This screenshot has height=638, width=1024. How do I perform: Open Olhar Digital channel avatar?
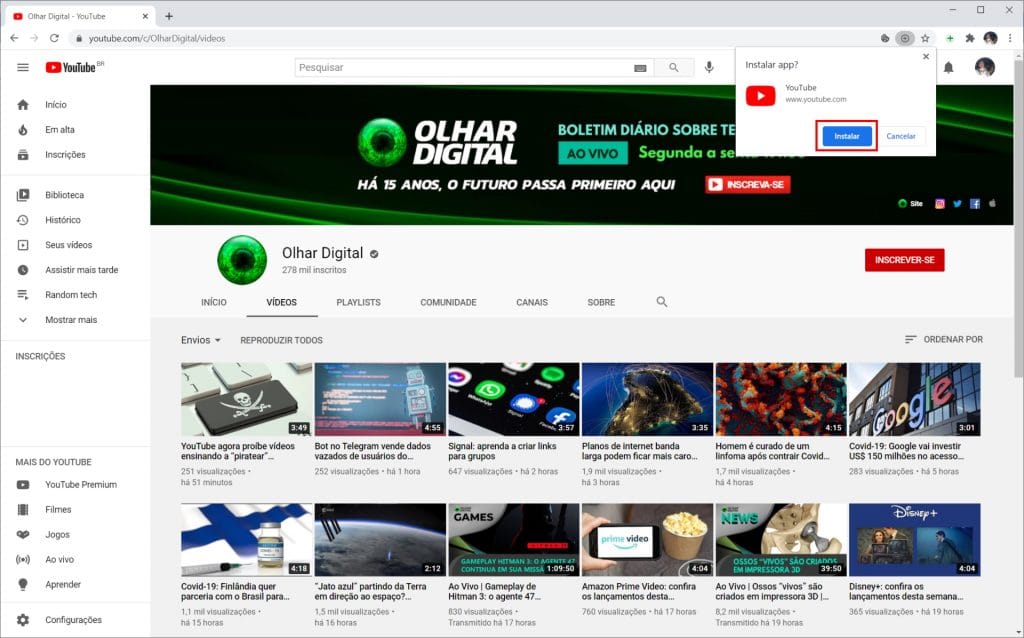point(242,260)
